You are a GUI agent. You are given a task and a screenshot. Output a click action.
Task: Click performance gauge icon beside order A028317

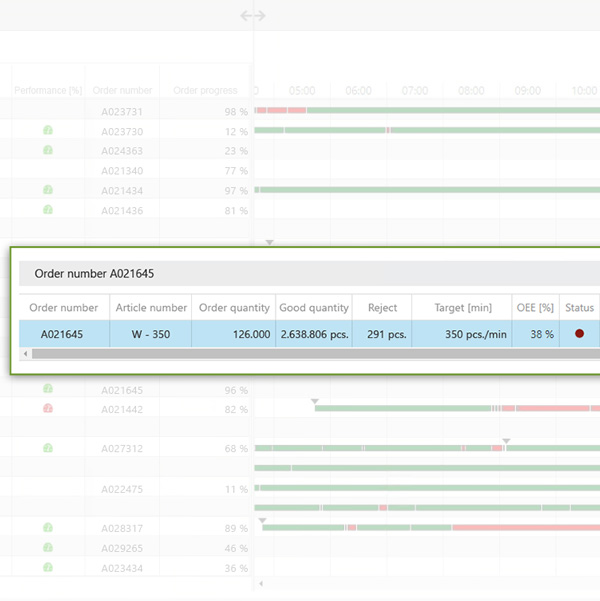point(48,528)
